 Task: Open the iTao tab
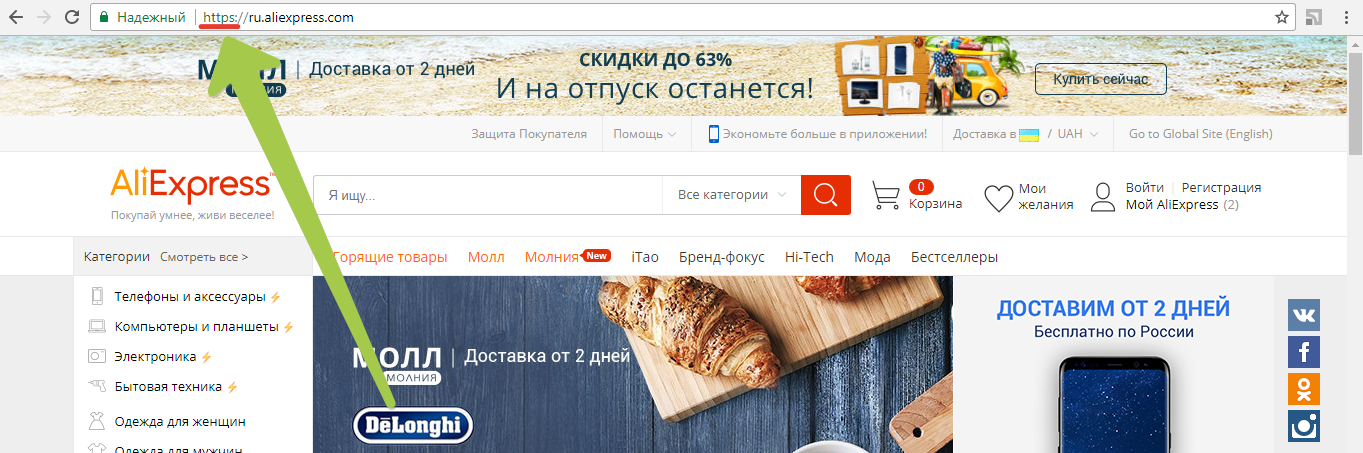tap(645, 257)
